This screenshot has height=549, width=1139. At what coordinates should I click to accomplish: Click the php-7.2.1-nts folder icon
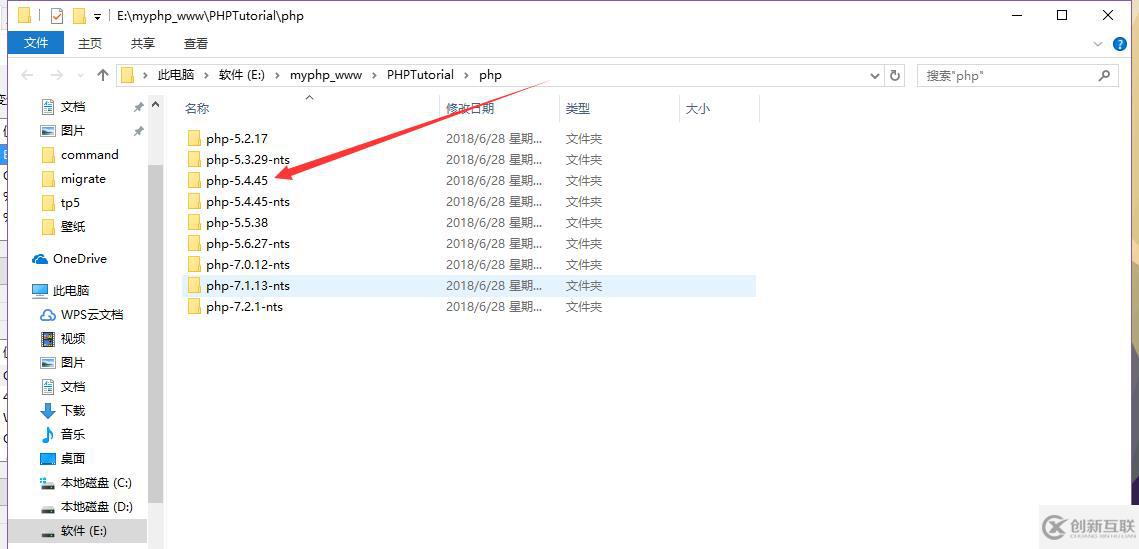tap(194, 307)
